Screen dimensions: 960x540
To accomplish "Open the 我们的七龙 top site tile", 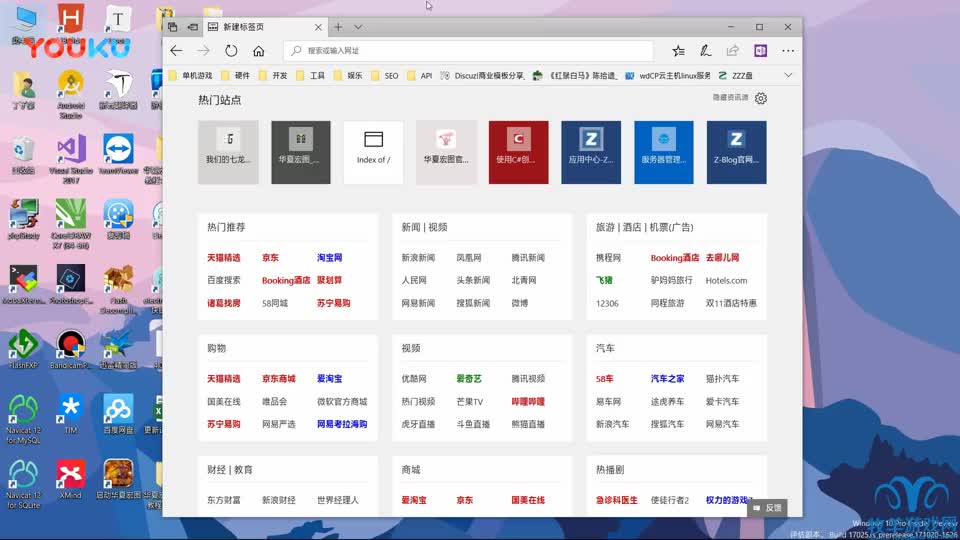I will 228,152.
